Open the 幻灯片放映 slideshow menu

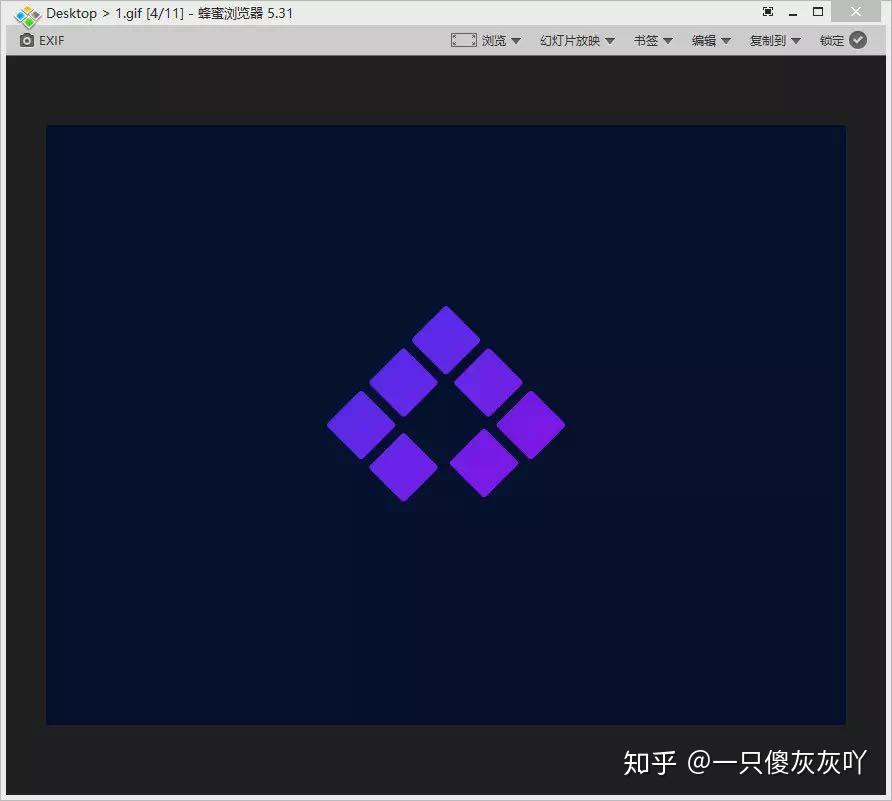point(577,40)
